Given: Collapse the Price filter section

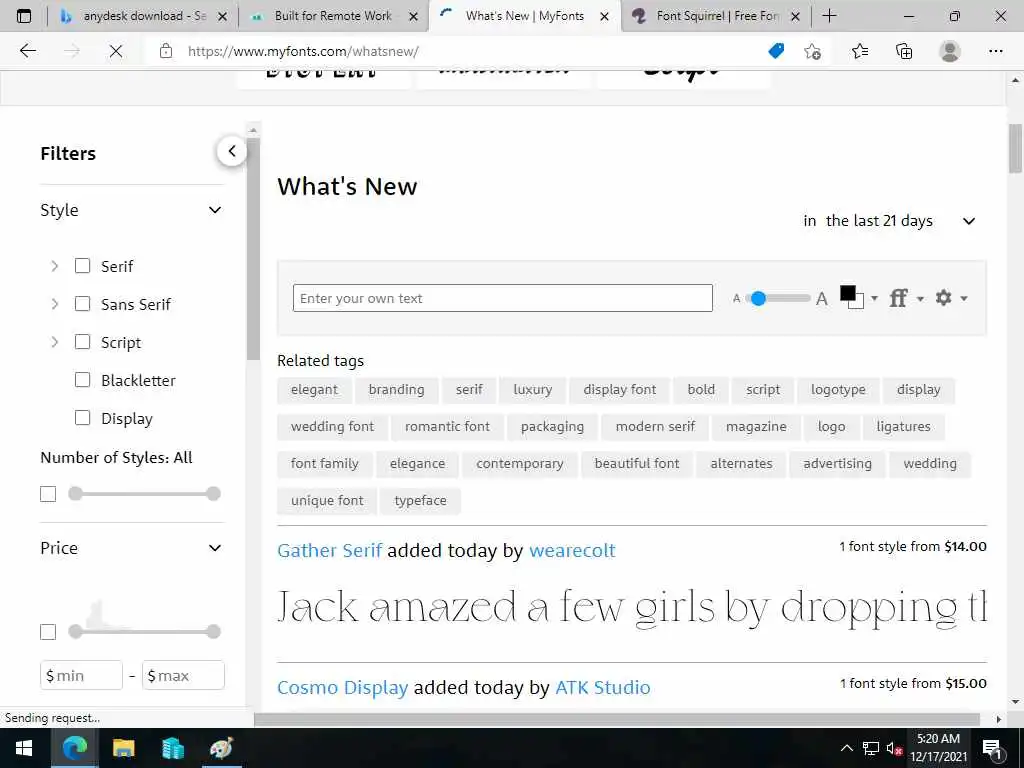Looking at the screenshot, I should (x=215, y=548).
